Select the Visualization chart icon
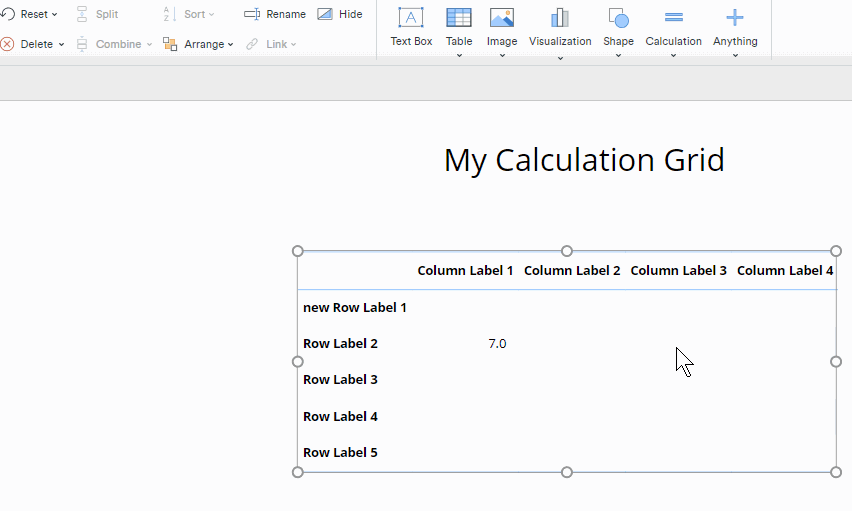This screenshot has height=511, width=852. [560, 18]
